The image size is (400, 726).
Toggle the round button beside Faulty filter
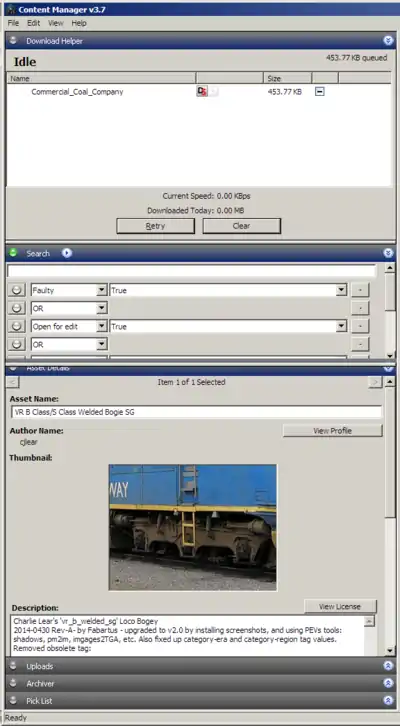tap(17, 290)
